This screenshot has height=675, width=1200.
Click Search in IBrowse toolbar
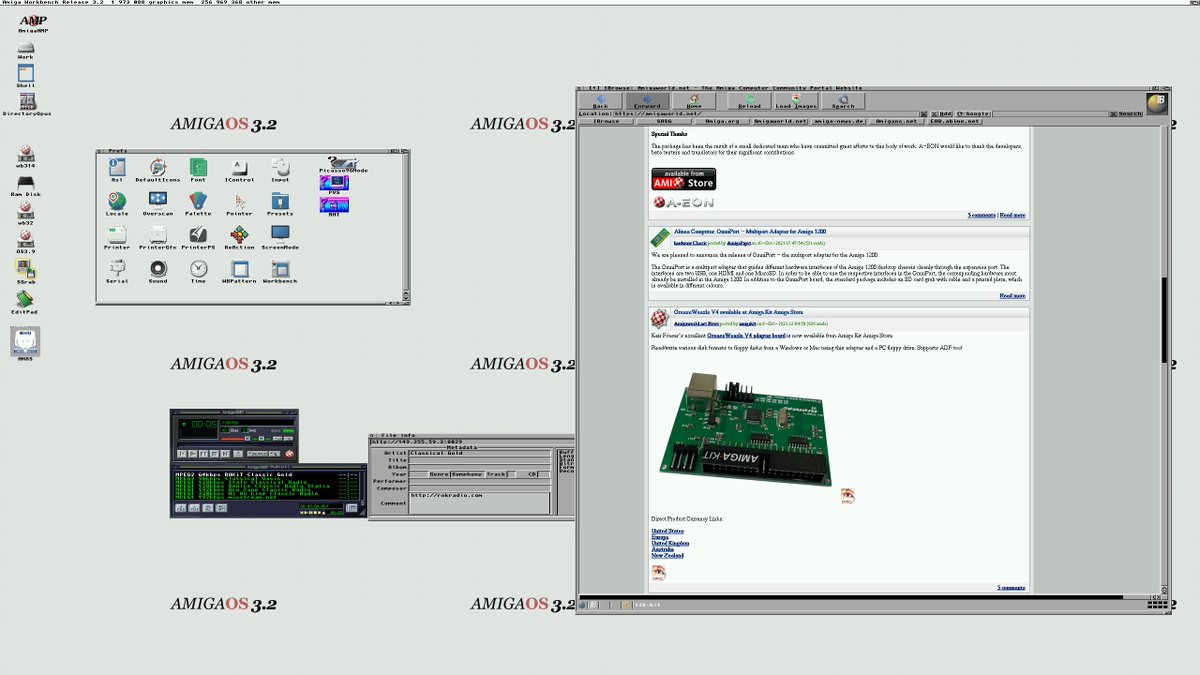[x=843, y=100]
